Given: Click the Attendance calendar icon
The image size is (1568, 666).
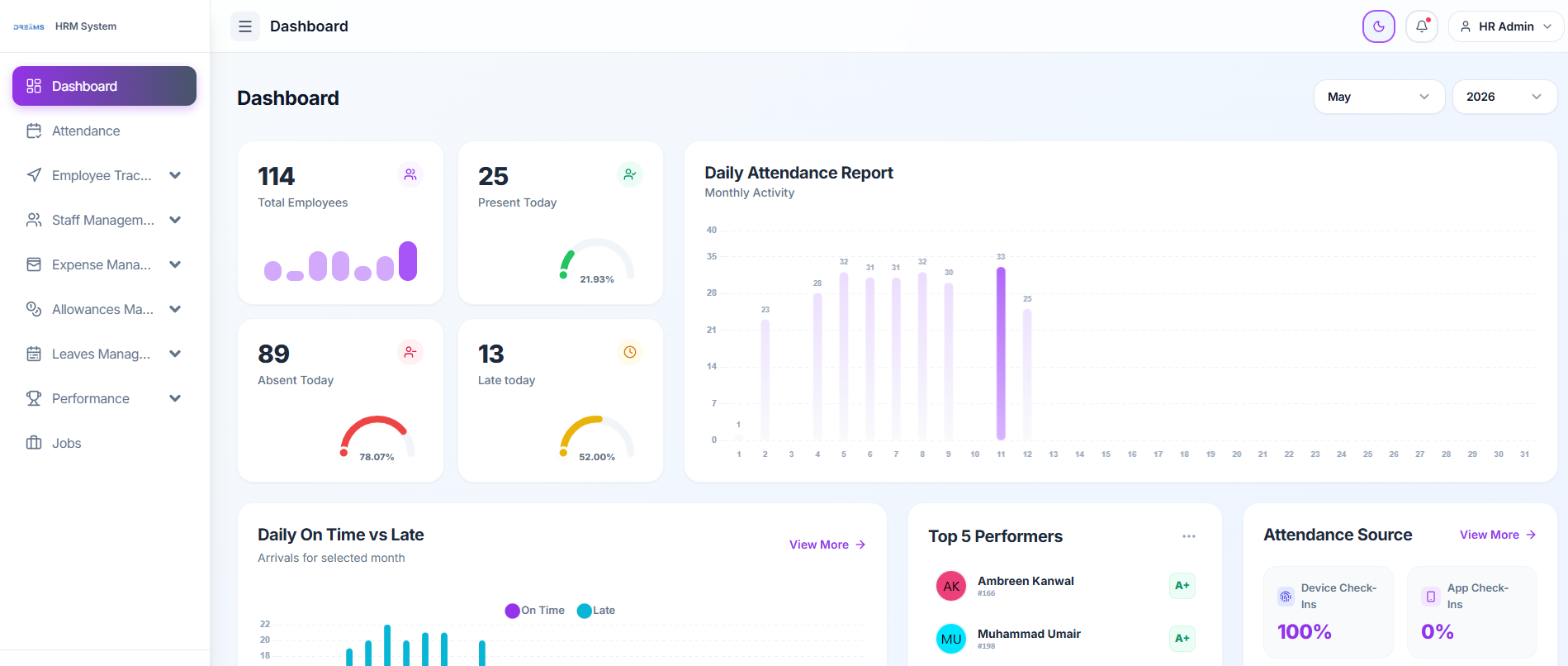Looking at the screenshot, I should 34,131.
